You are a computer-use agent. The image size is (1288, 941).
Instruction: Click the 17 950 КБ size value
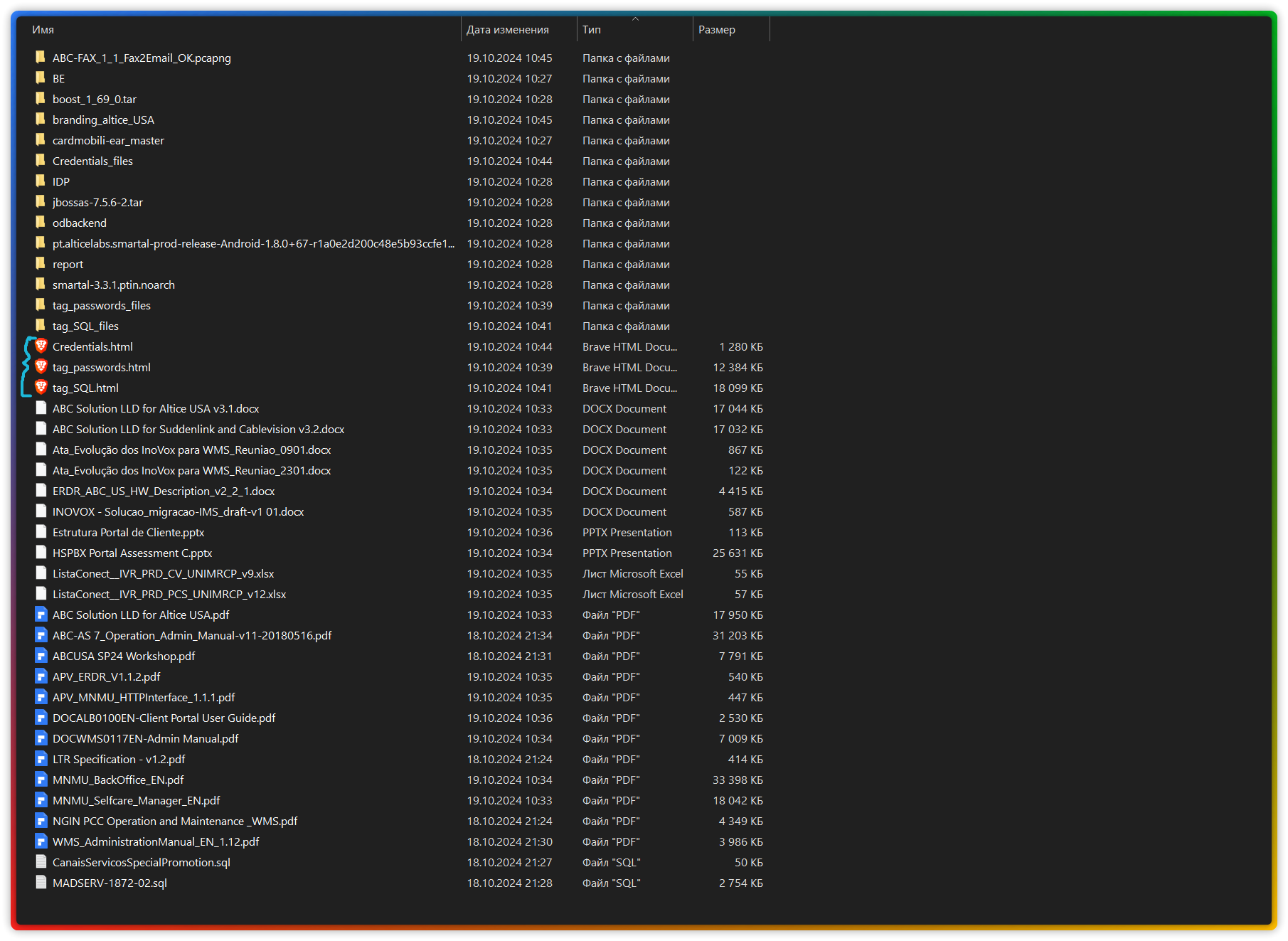tap(738, 615)
